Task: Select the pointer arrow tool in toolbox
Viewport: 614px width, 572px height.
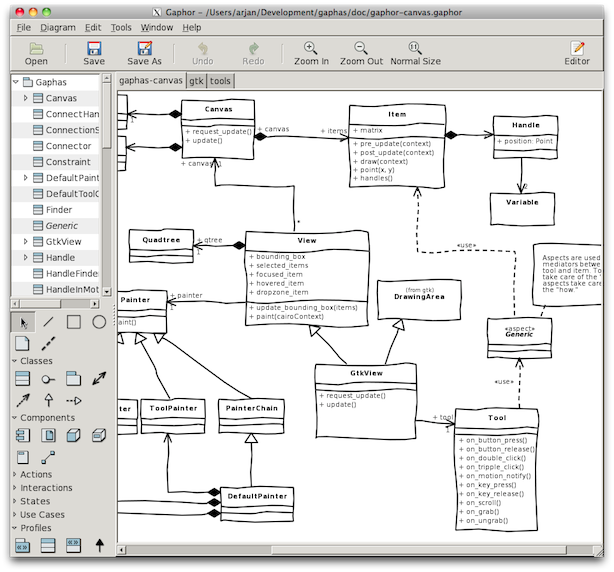Action: tap(23, 322)
